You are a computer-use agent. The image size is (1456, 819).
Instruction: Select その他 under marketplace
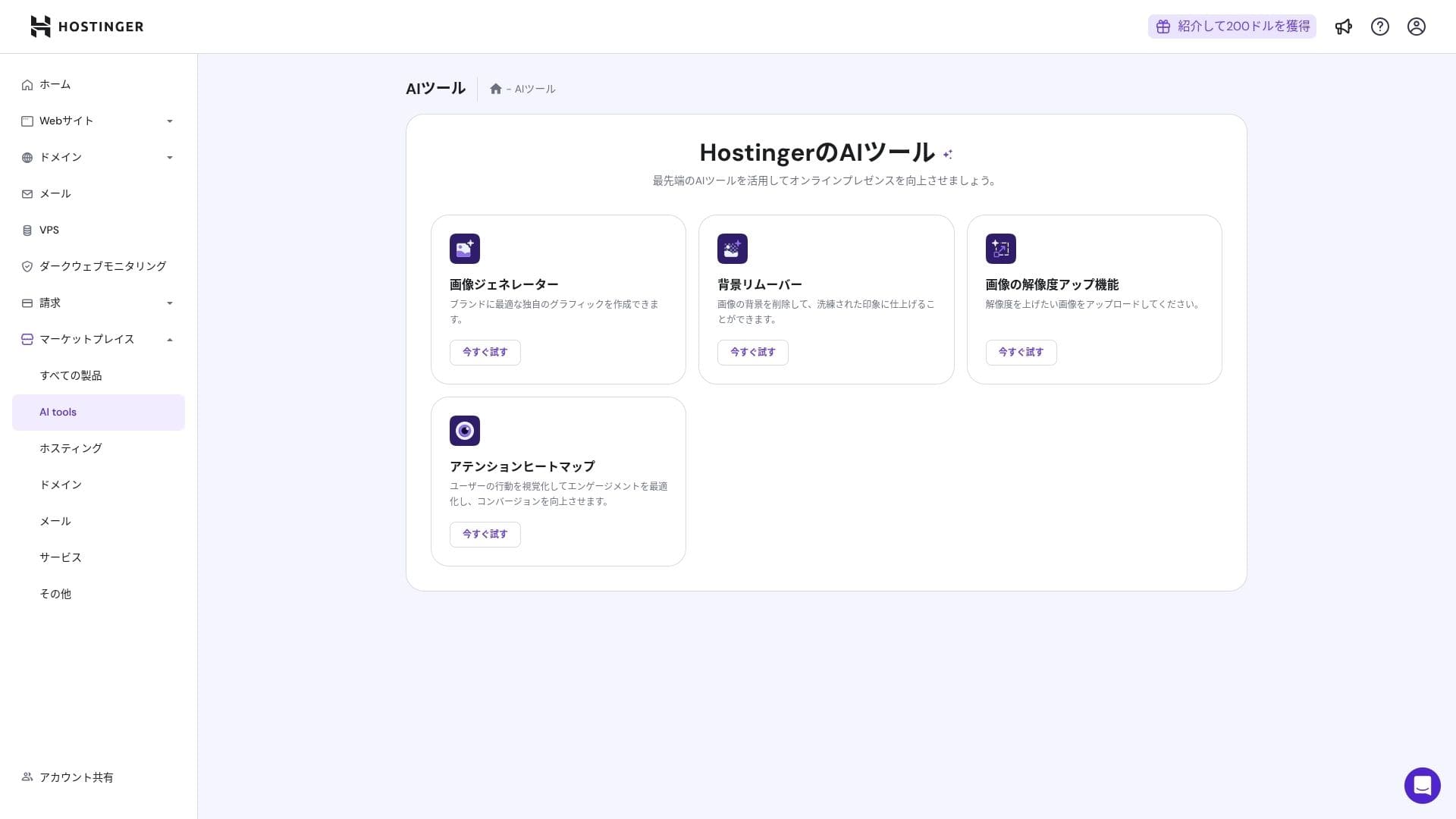click(x=99, y=594)
